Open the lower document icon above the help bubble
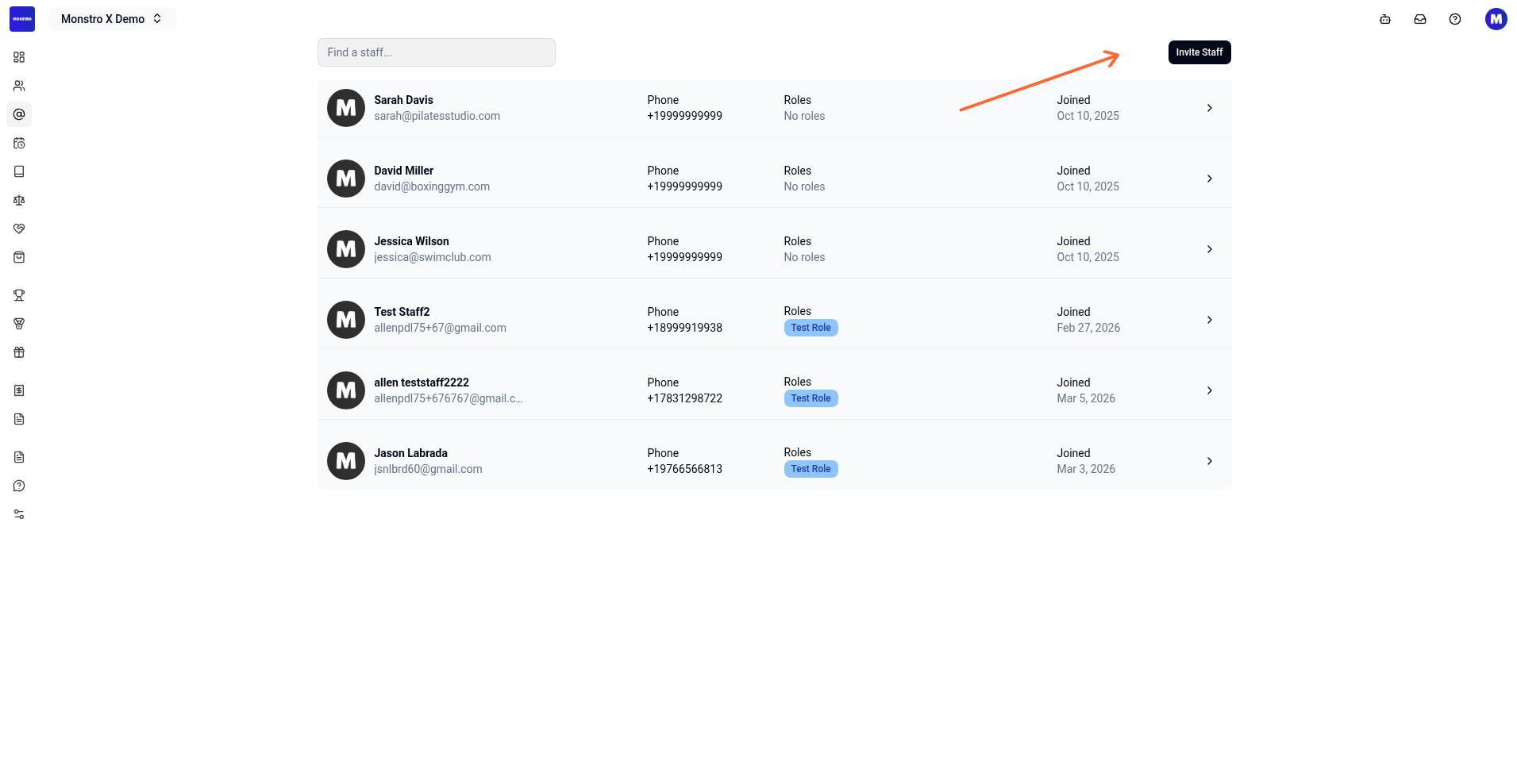The height and width of the screenshot is (784, 1517). 19,457
